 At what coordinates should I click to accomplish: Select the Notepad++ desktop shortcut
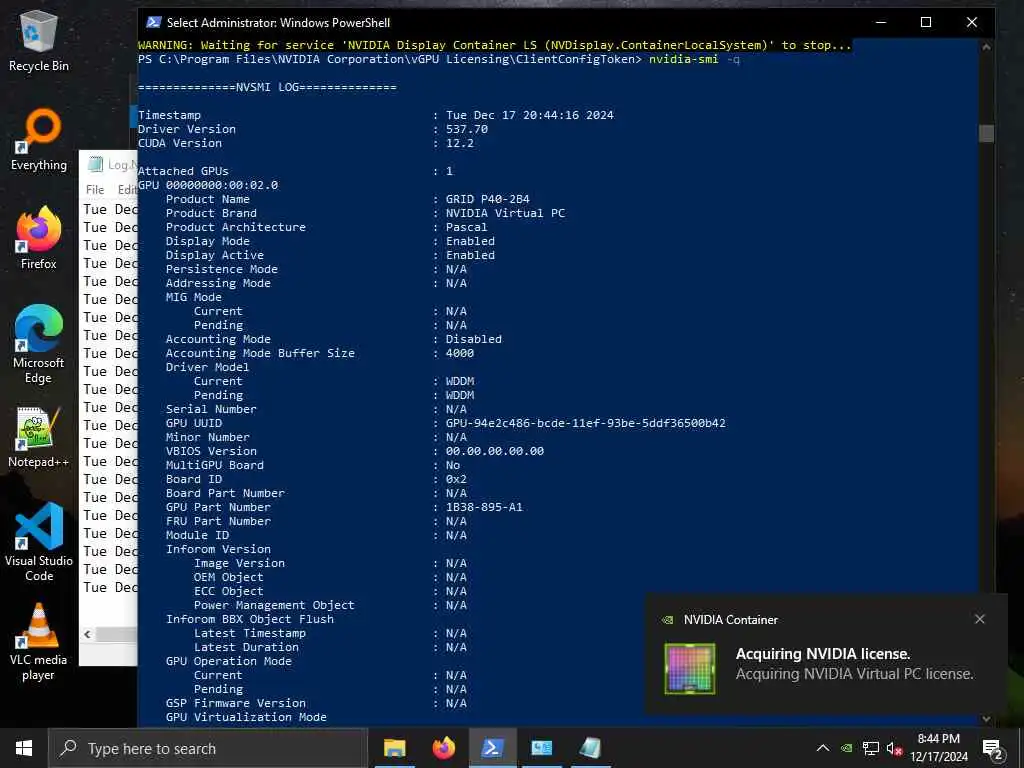click(39, 438)
